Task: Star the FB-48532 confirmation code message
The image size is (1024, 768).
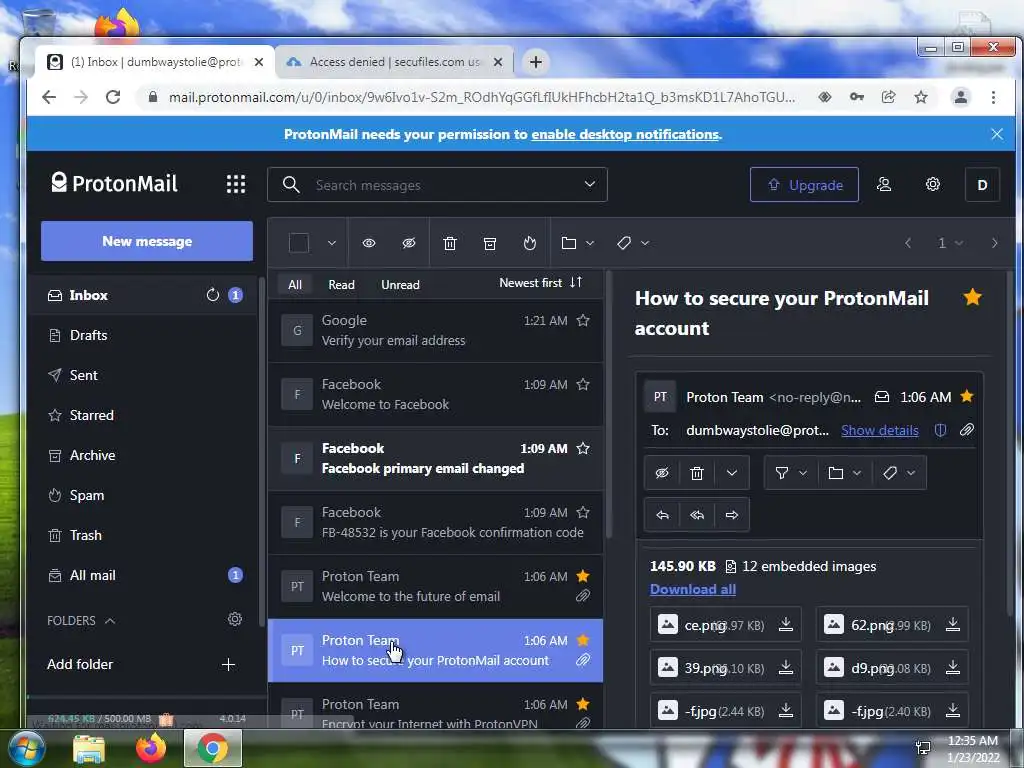Action: pyautogui.click(x=583, y=512)
